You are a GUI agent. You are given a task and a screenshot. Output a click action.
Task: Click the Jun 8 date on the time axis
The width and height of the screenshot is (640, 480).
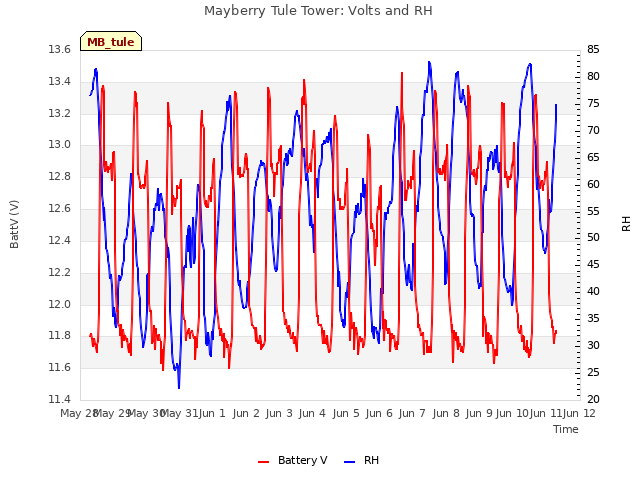point(446,413)
